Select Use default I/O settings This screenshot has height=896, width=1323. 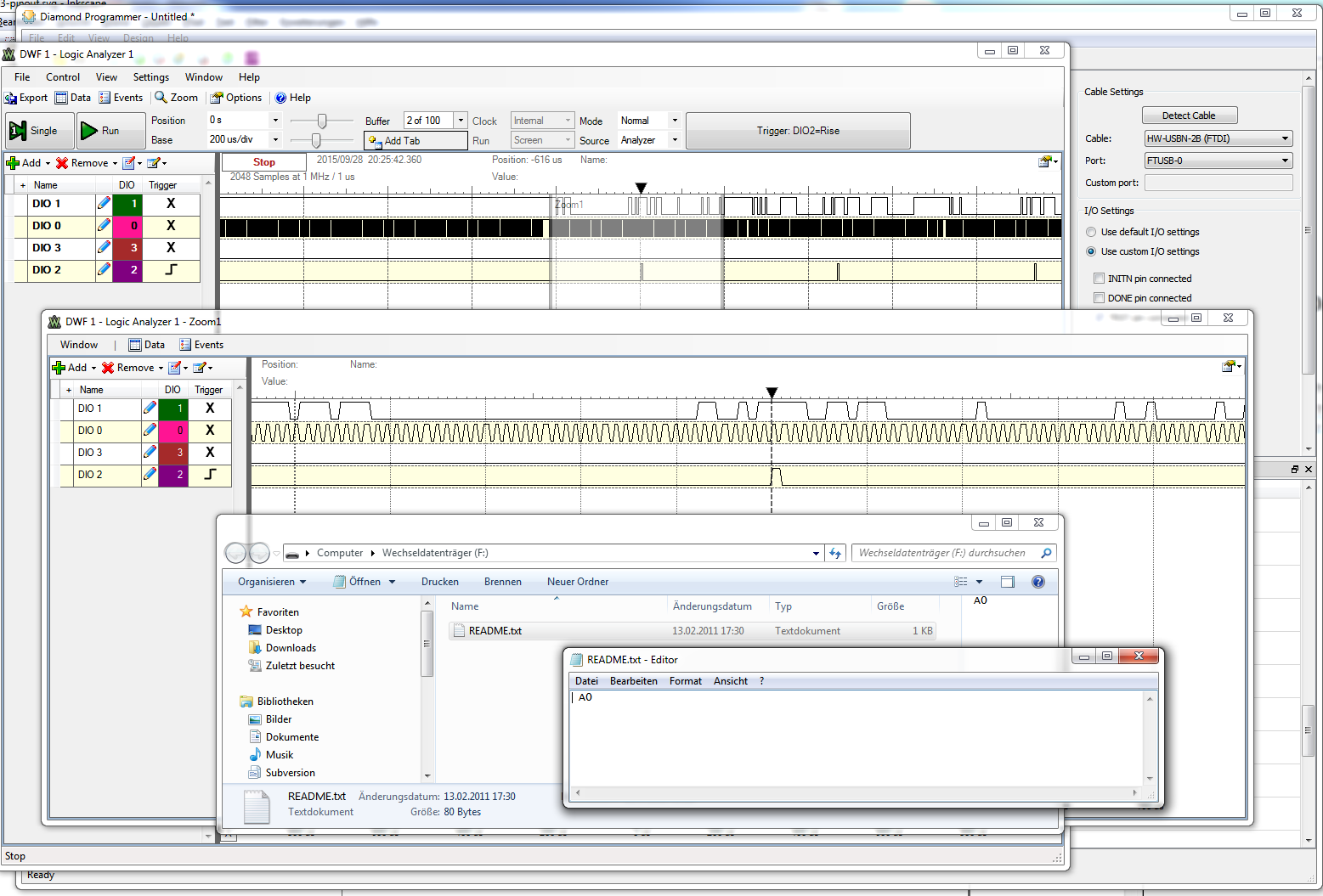(1091, 232)
